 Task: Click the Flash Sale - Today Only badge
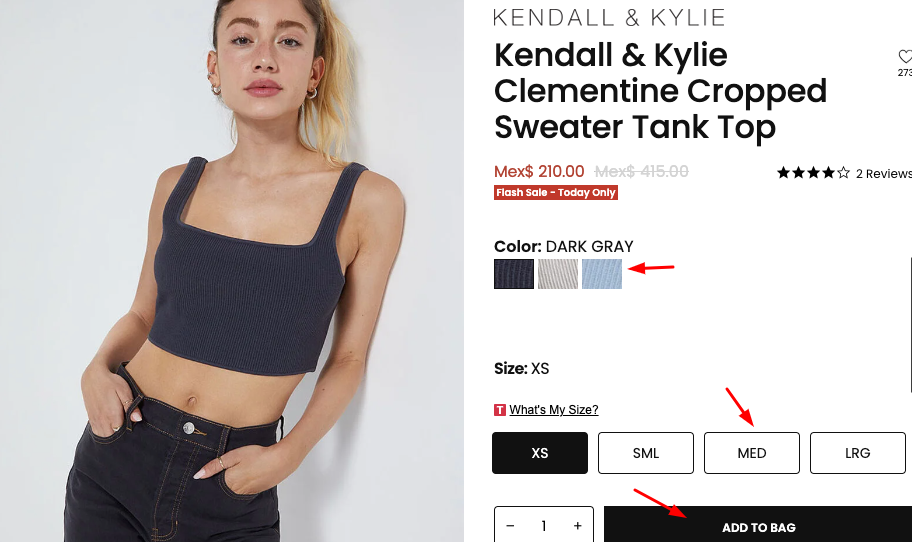(555, 192)
